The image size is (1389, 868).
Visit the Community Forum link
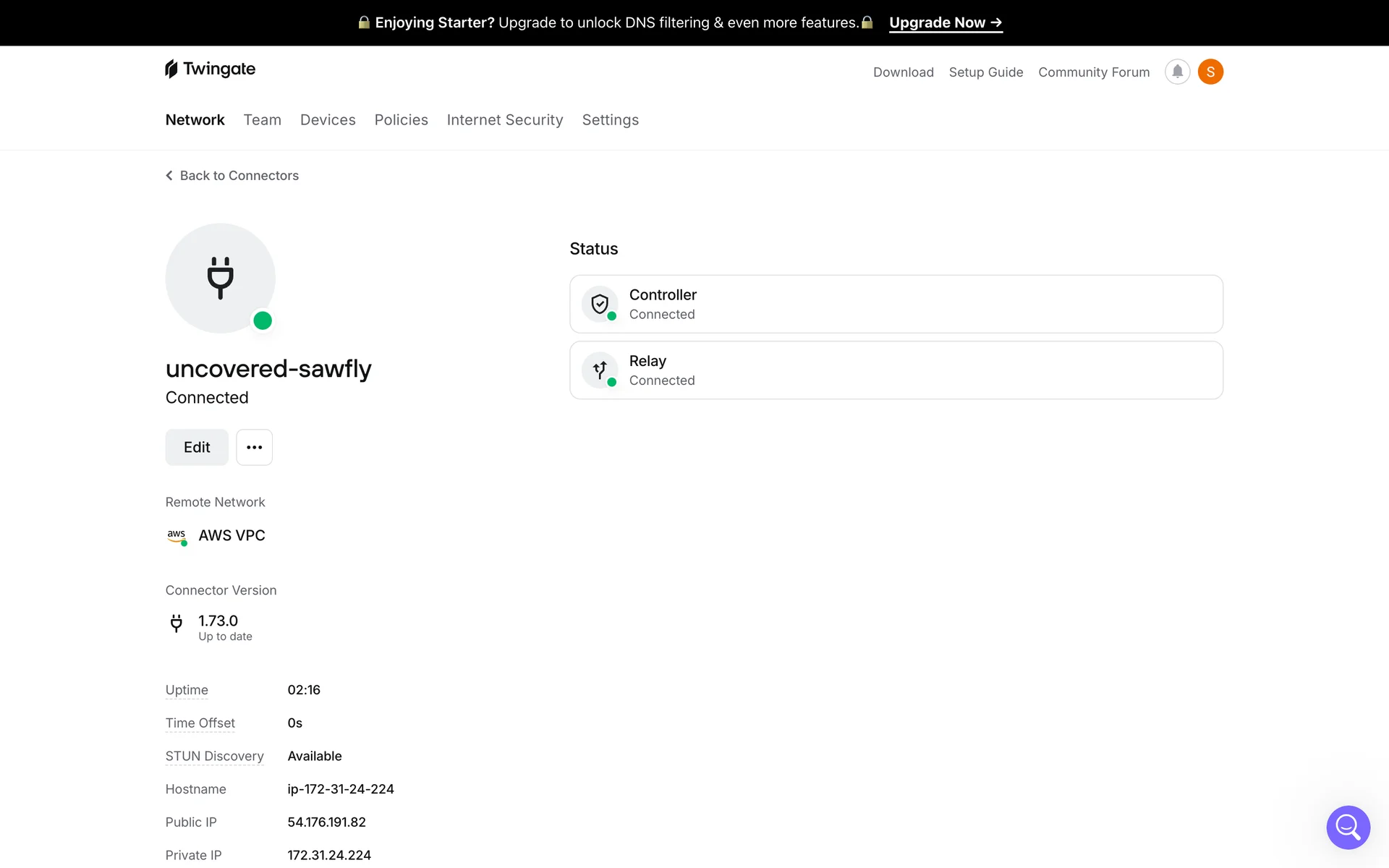click(x=1093, y=72)
